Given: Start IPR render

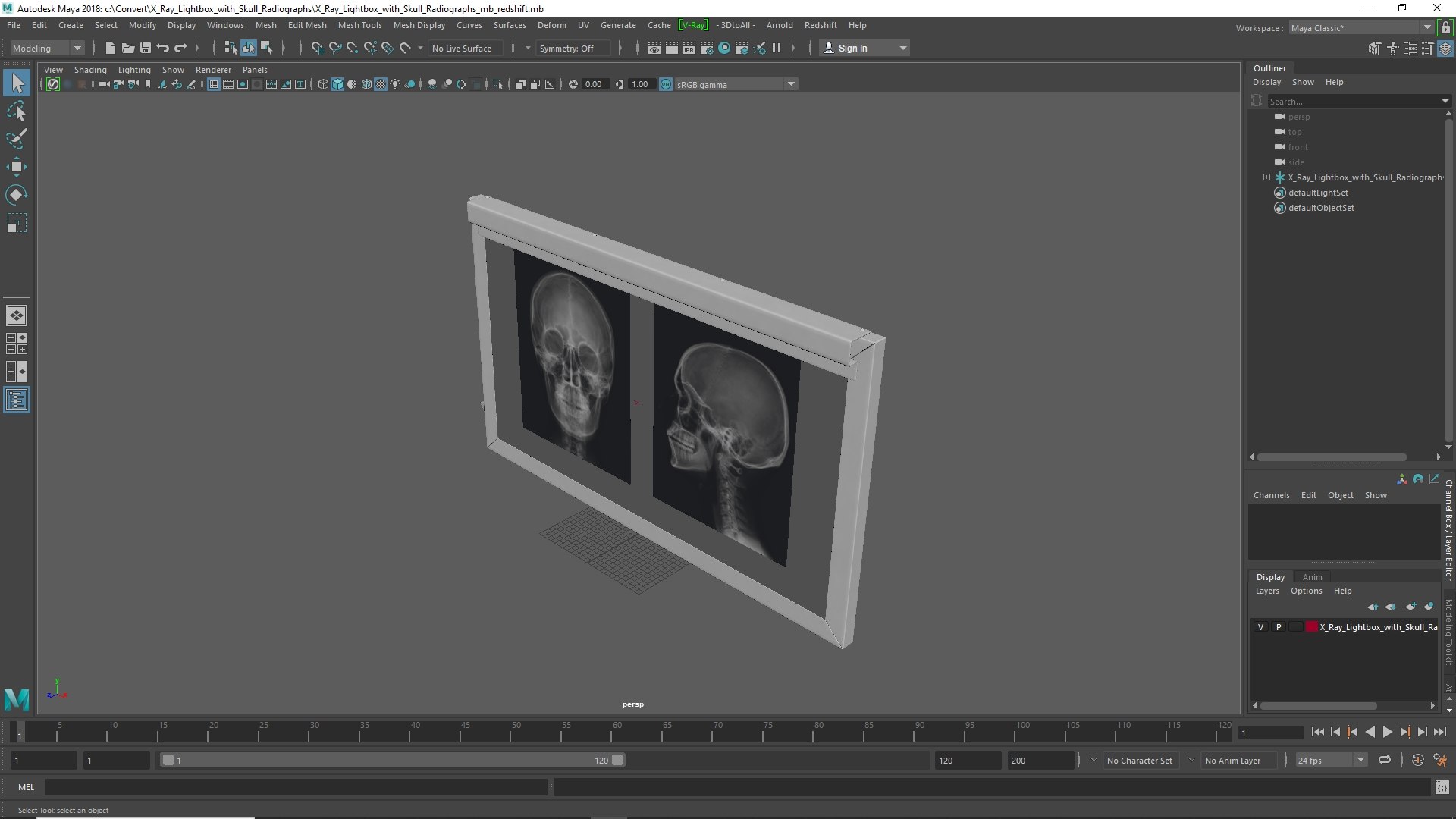Looking at the screenshot, I should click(689, 48).
